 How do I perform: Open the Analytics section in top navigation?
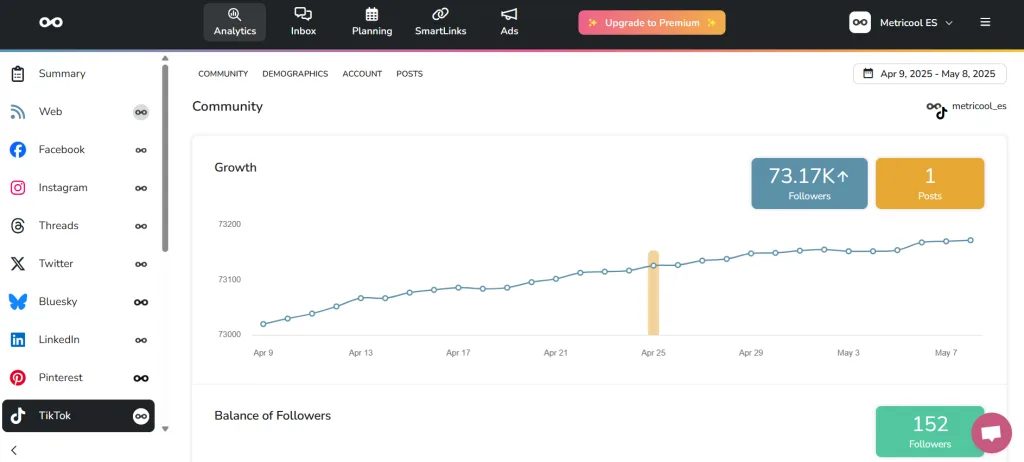click(234, 22)
